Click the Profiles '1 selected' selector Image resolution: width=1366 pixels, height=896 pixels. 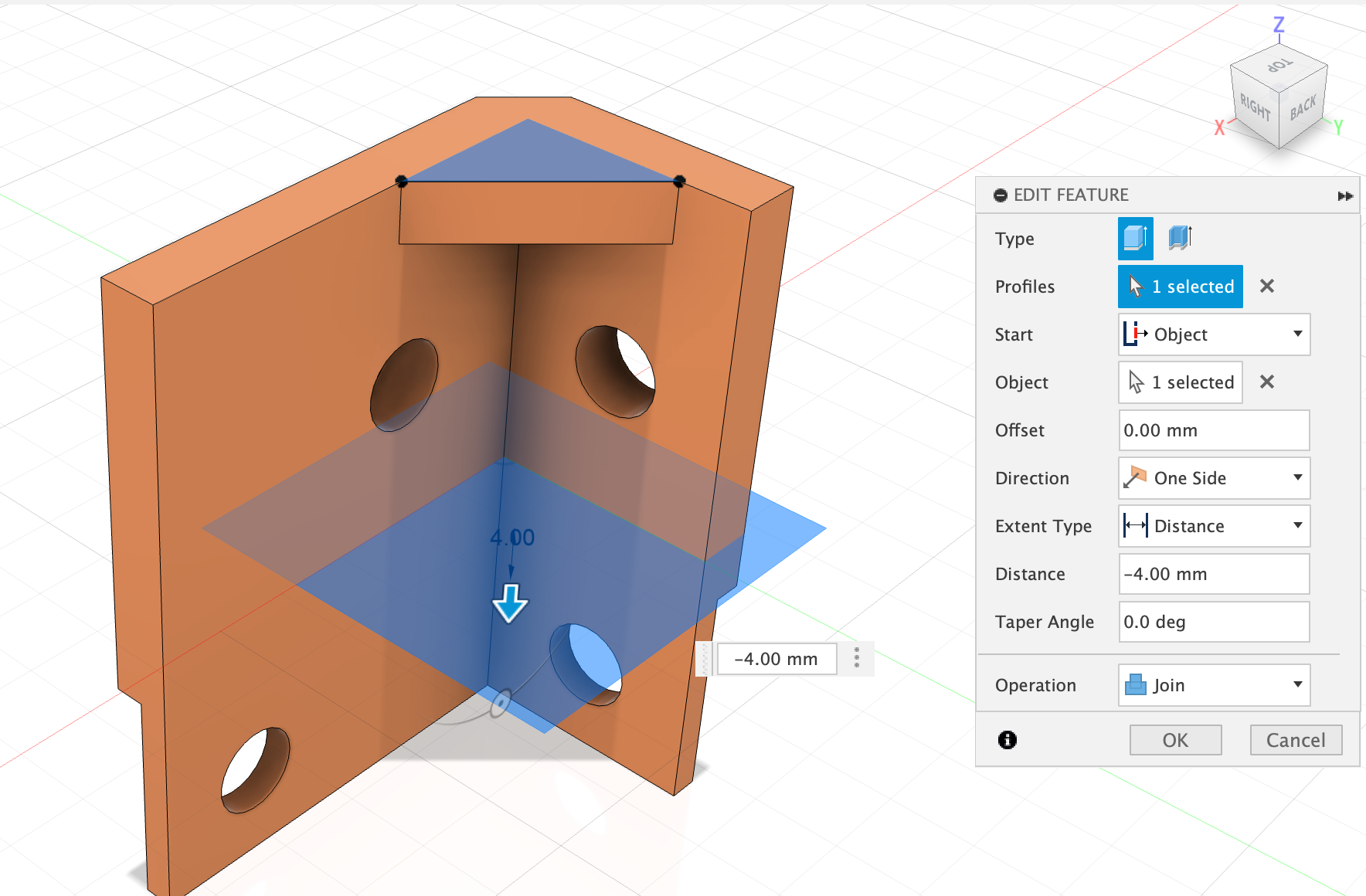point(1180,287)
